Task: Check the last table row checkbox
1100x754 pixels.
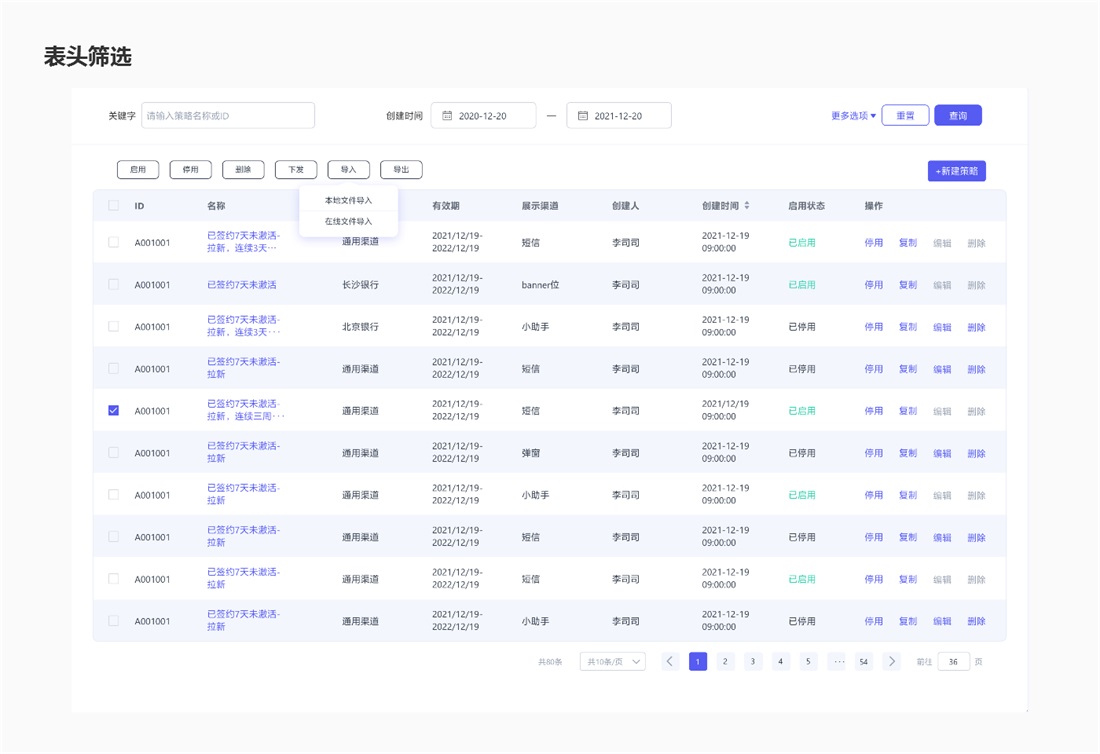Action: pos(114,621)
